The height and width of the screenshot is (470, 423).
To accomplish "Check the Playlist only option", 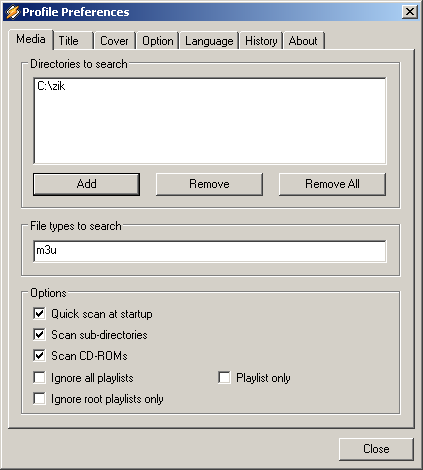I will point(224,378).
